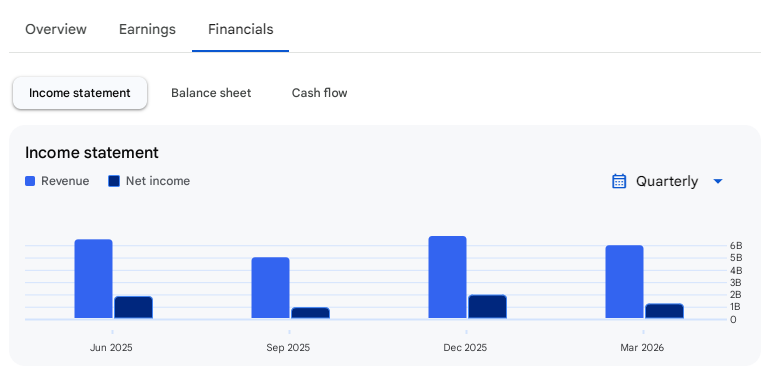Click the Jun 2025 axis label
Viewport: 778px width, 385px height.
point(111,347)
